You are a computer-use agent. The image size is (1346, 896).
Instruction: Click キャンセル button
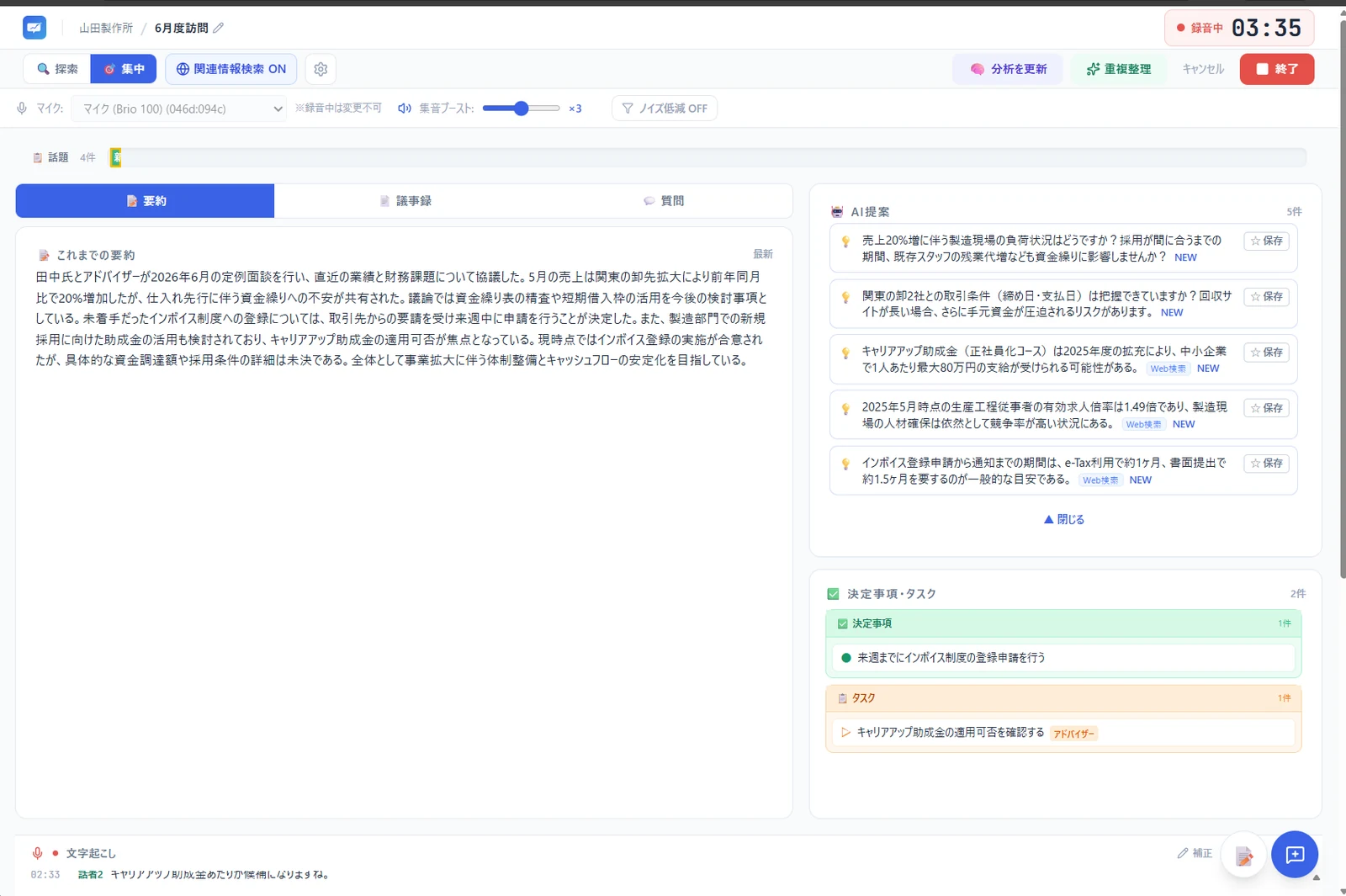pos(1203,69)
